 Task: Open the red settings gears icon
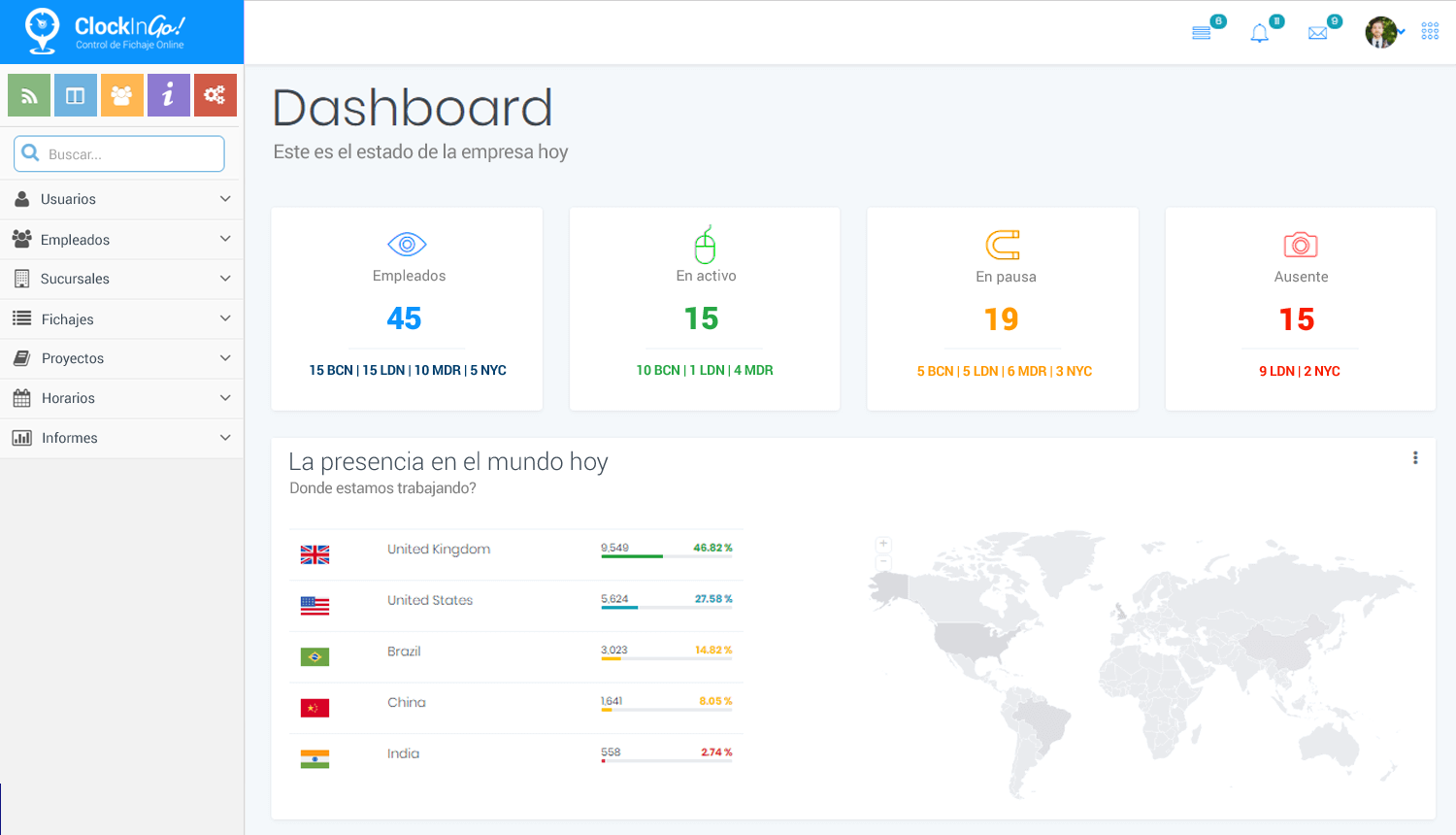pos(215,95)
